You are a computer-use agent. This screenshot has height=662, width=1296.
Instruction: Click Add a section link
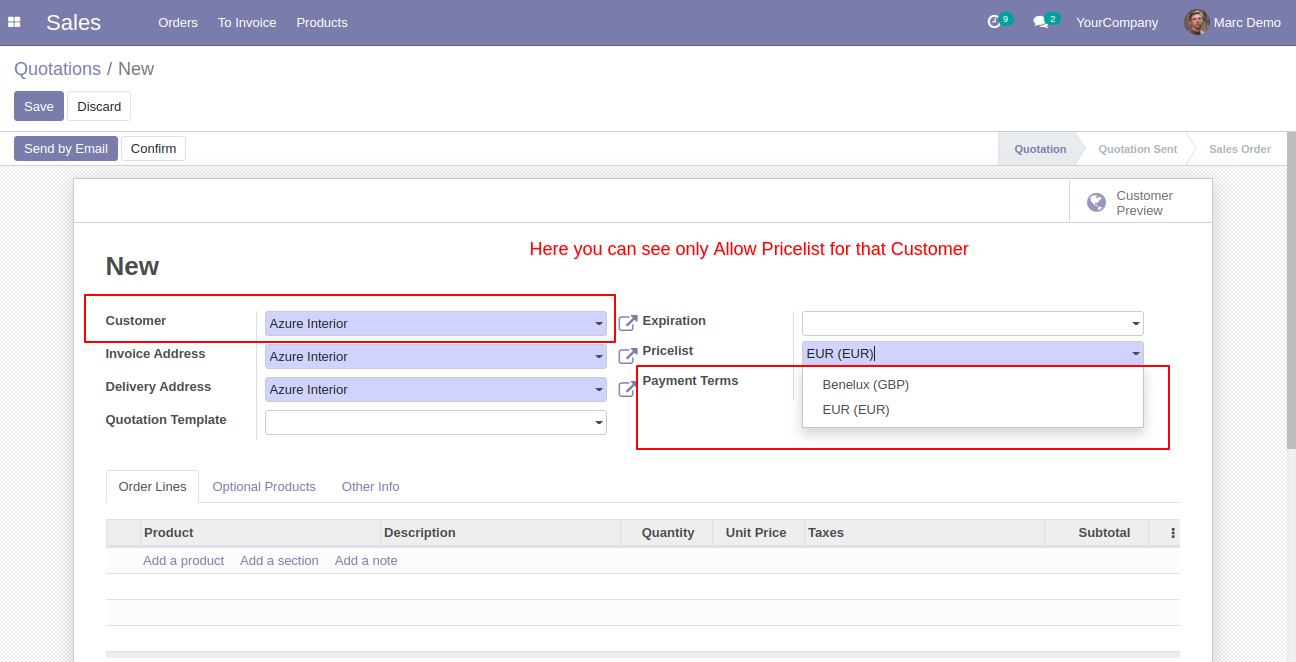coord(279,561)
